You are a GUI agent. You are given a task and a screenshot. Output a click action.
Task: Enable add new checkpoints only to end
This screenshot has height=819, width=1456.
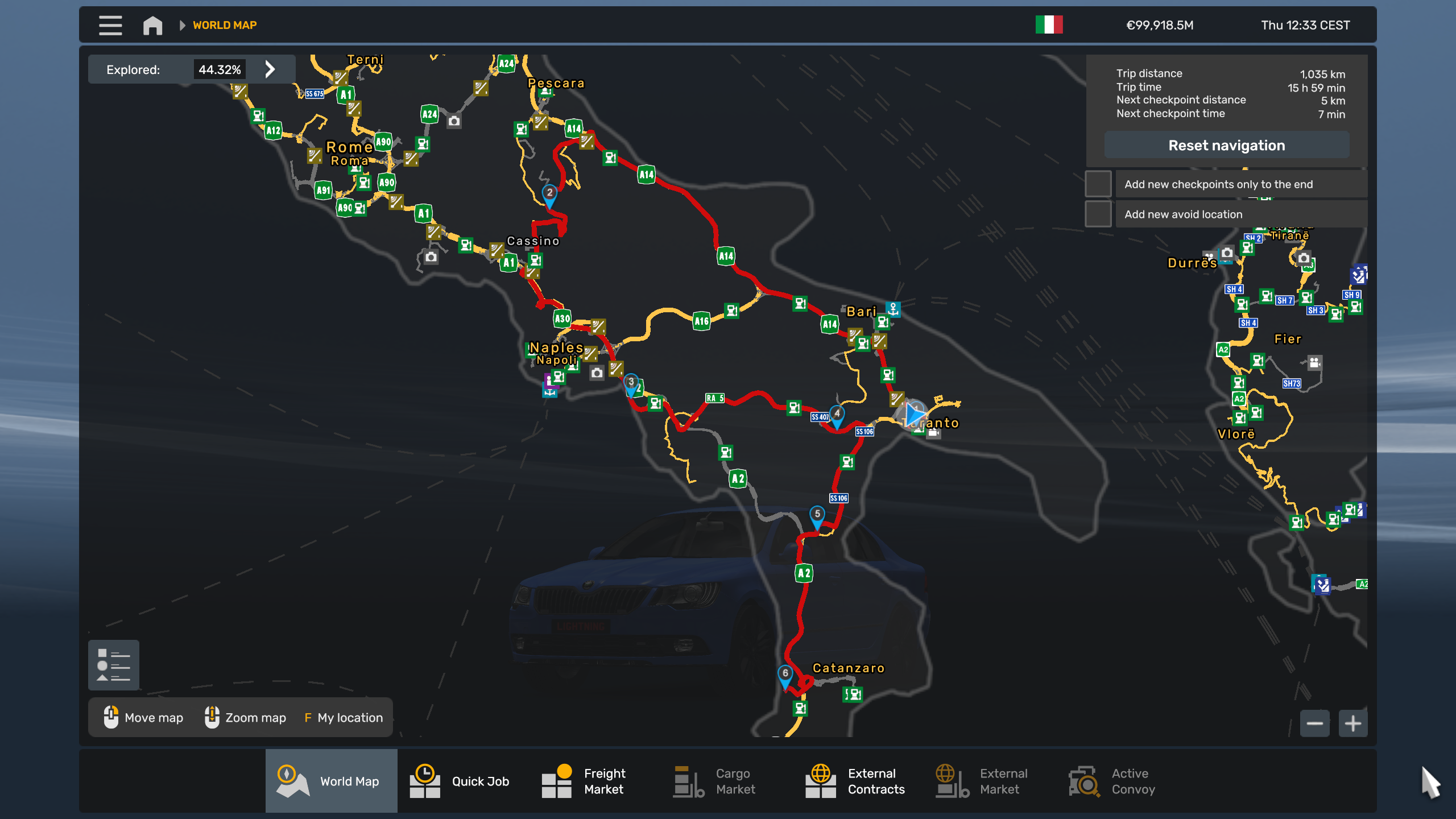coord(1098,184)
